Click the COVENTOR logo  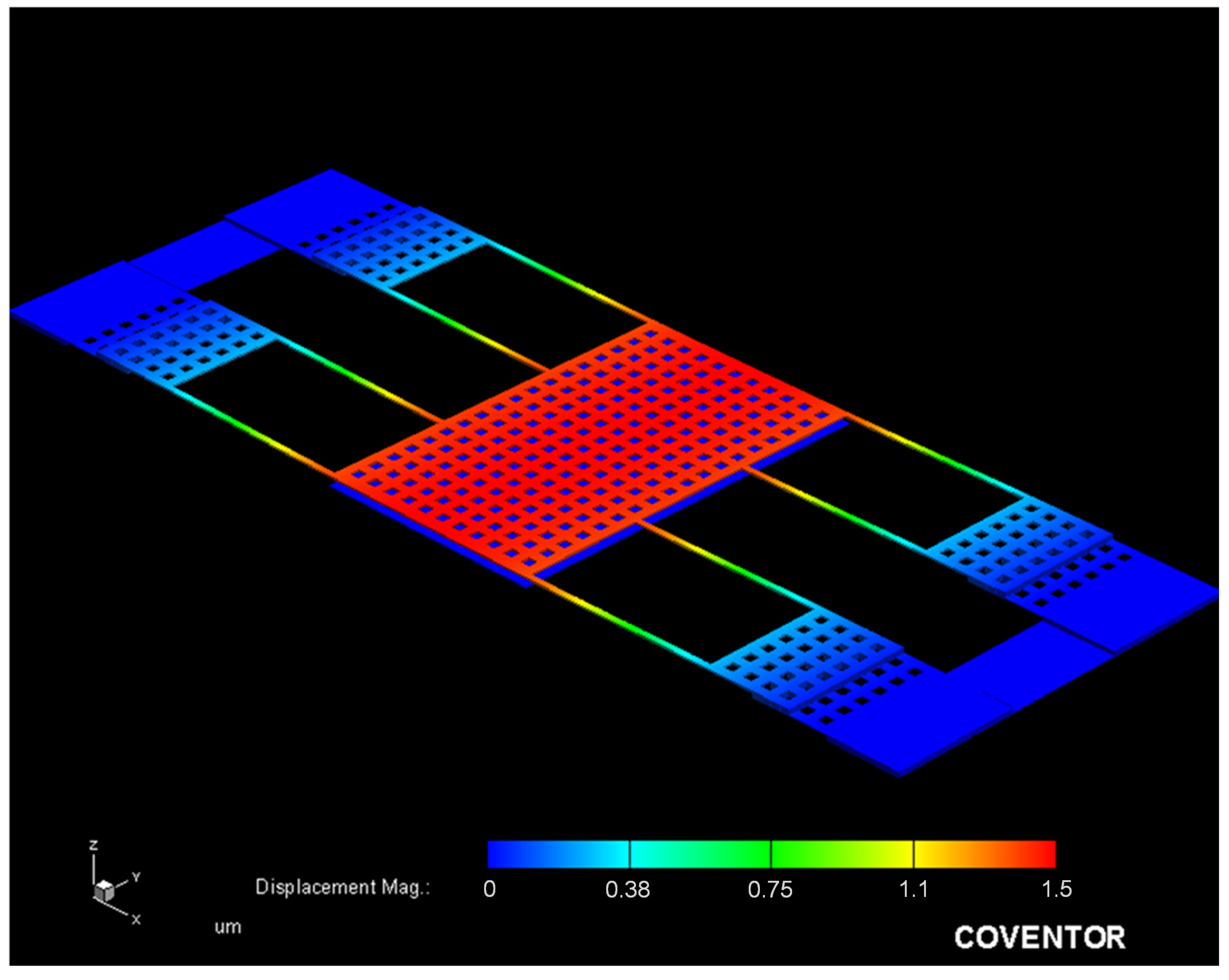[x=1040, y=937]
